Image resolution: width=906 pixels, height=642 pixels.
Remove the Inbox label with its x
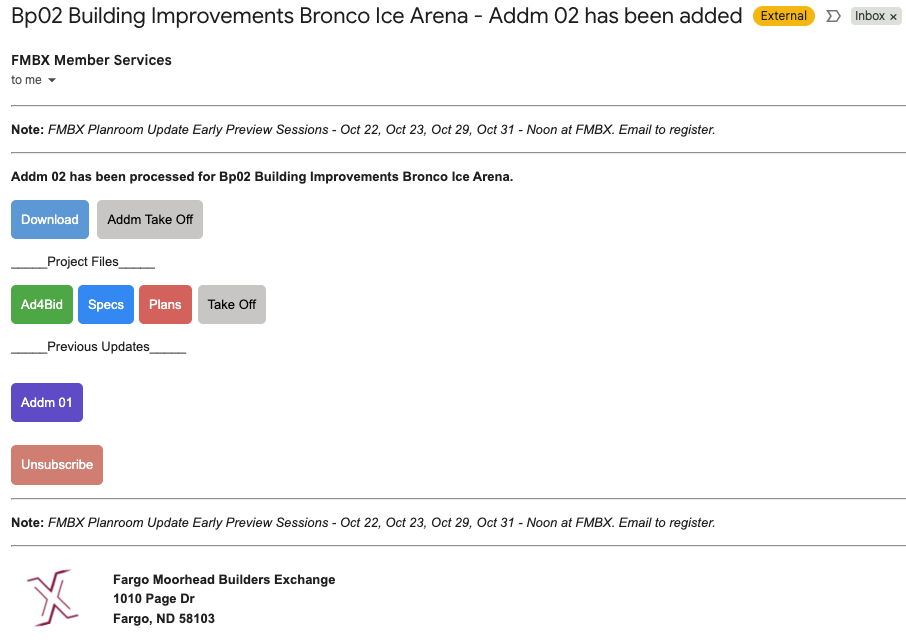pyautogui.click(x=893, y=17)
